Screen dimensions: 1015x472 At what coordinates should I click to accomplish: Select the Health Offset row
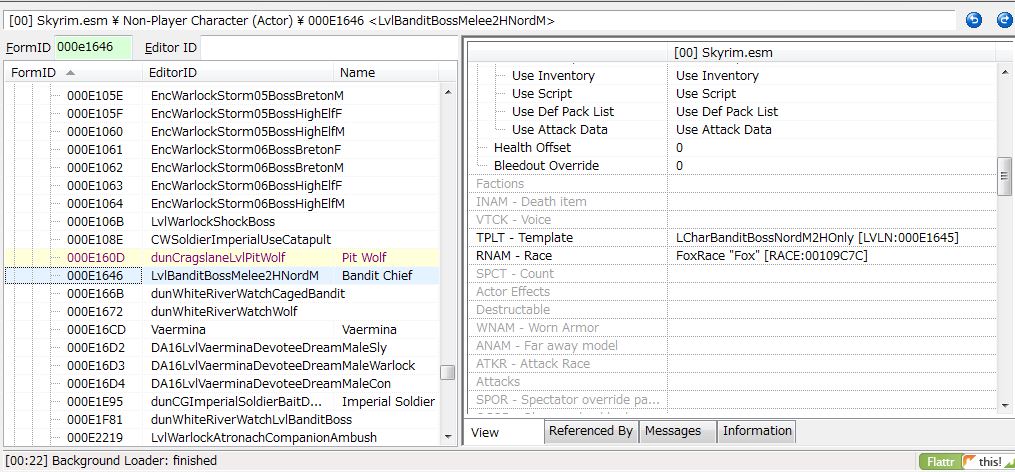tap(731, 148)
